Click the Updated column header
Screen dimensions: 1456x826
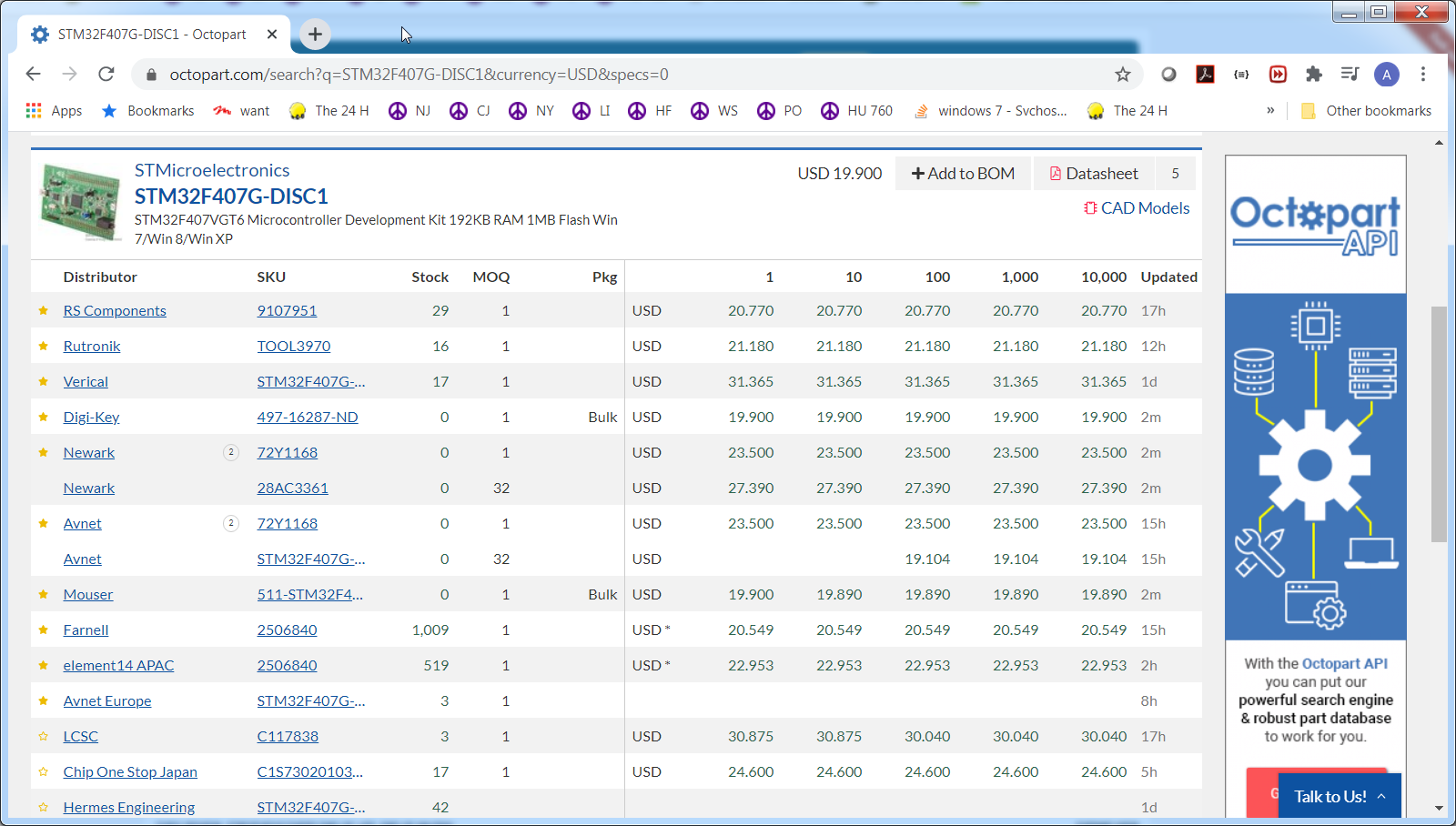pyautogui.click(x=1169, y=277)
